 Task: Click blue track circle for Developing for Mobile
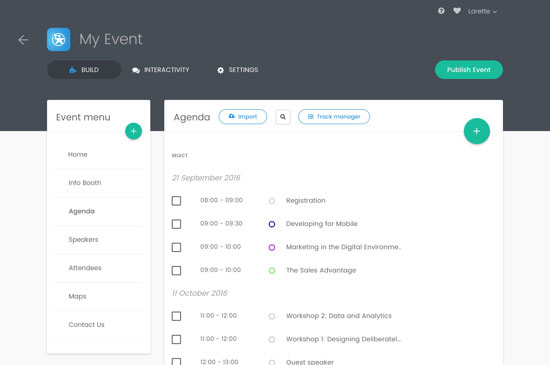pyautogui.click(x=272, y=224)
